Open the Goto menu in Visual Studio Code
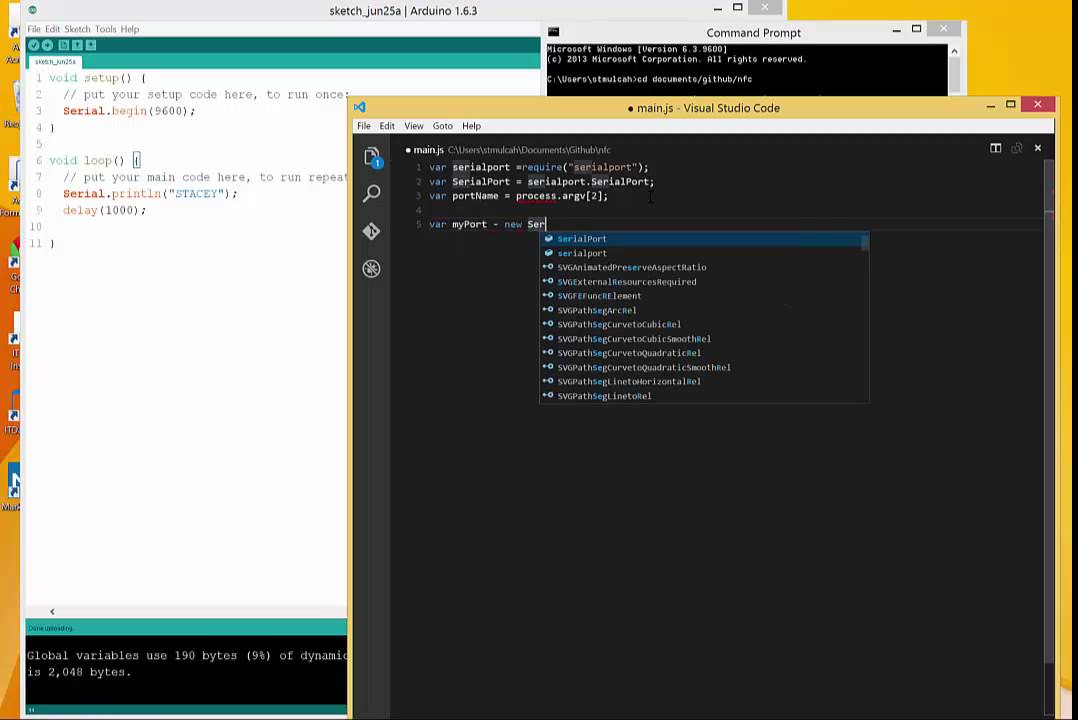The width and height of the screenshot is (1078, 720). tap(443, 126)
